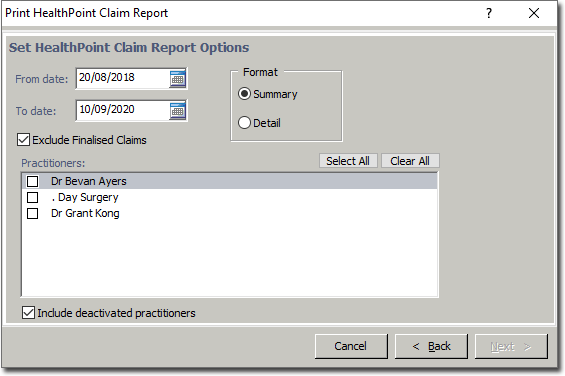Viewport: 565px width, 376px height.
Task: Close the Print HealthPoint Claim Report dialog
Action: pyautogui.click(x=534, y=13)
